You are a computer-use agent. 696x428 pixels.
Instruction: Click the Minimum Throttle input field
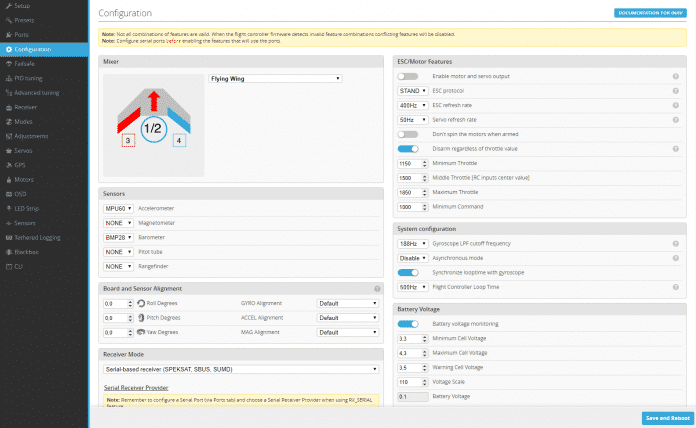pyautogui.click(x=412, y=163)
